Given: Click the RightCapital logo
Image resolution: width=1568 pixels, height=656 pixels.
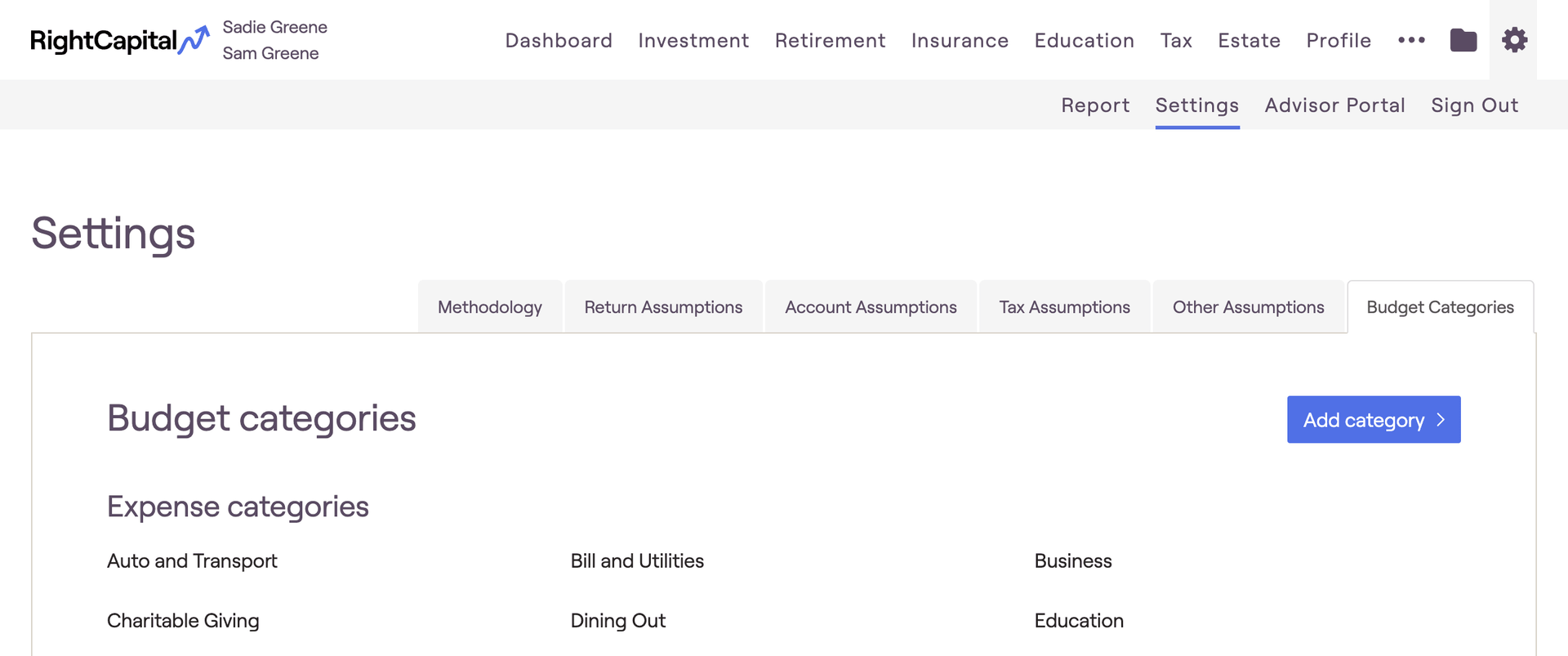Looking at the screenshot, I should point(120,40).
